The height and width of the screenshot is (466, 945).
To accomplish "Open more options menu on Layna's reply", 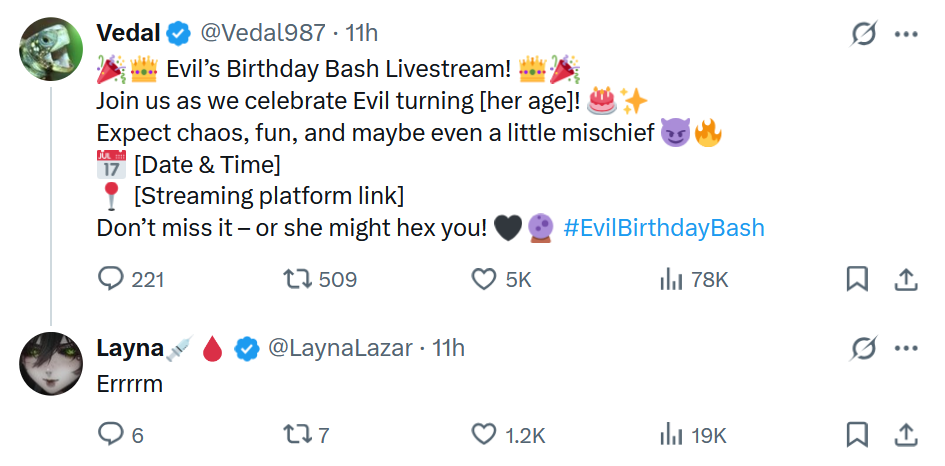I will click(x=906, y=349).
